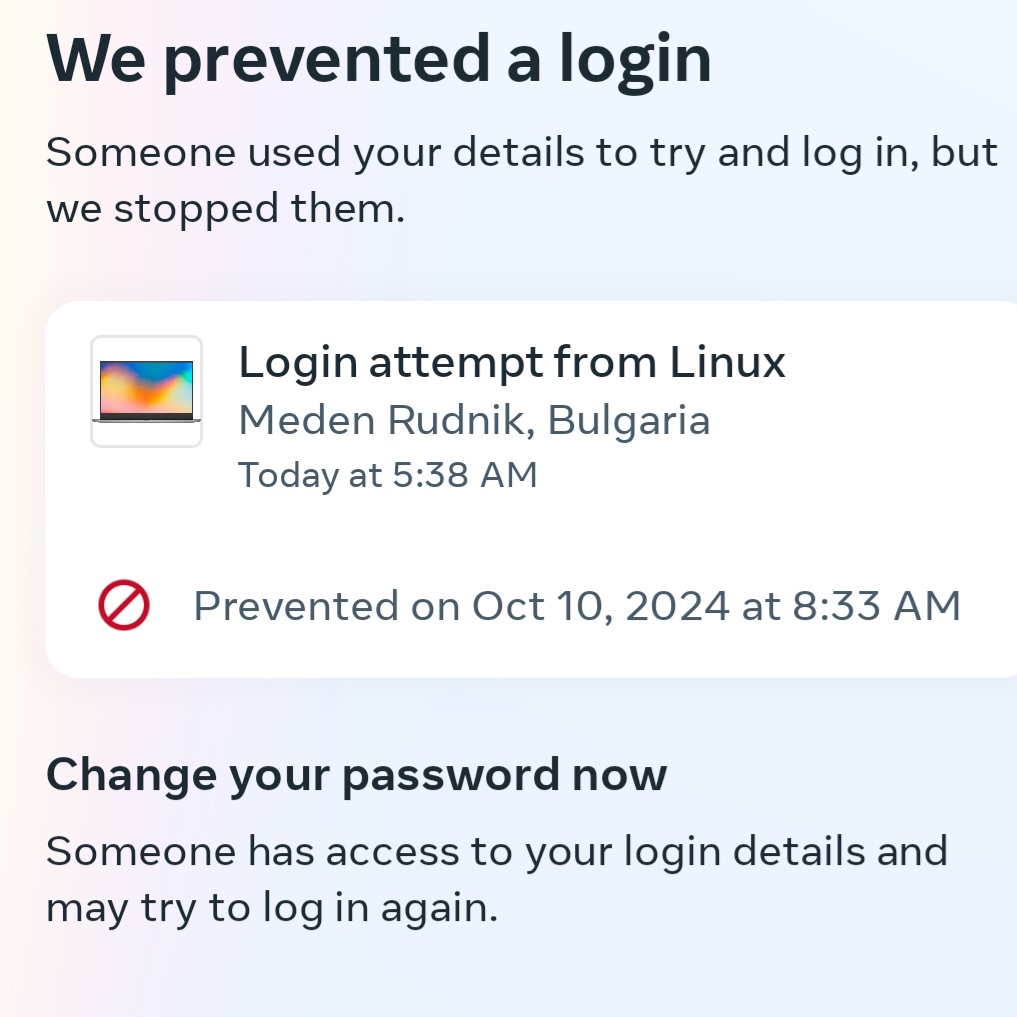Click the 'Login attempt from Linux' title
This screenshot has height=1017, width=1017.
(x=512, y=362)
